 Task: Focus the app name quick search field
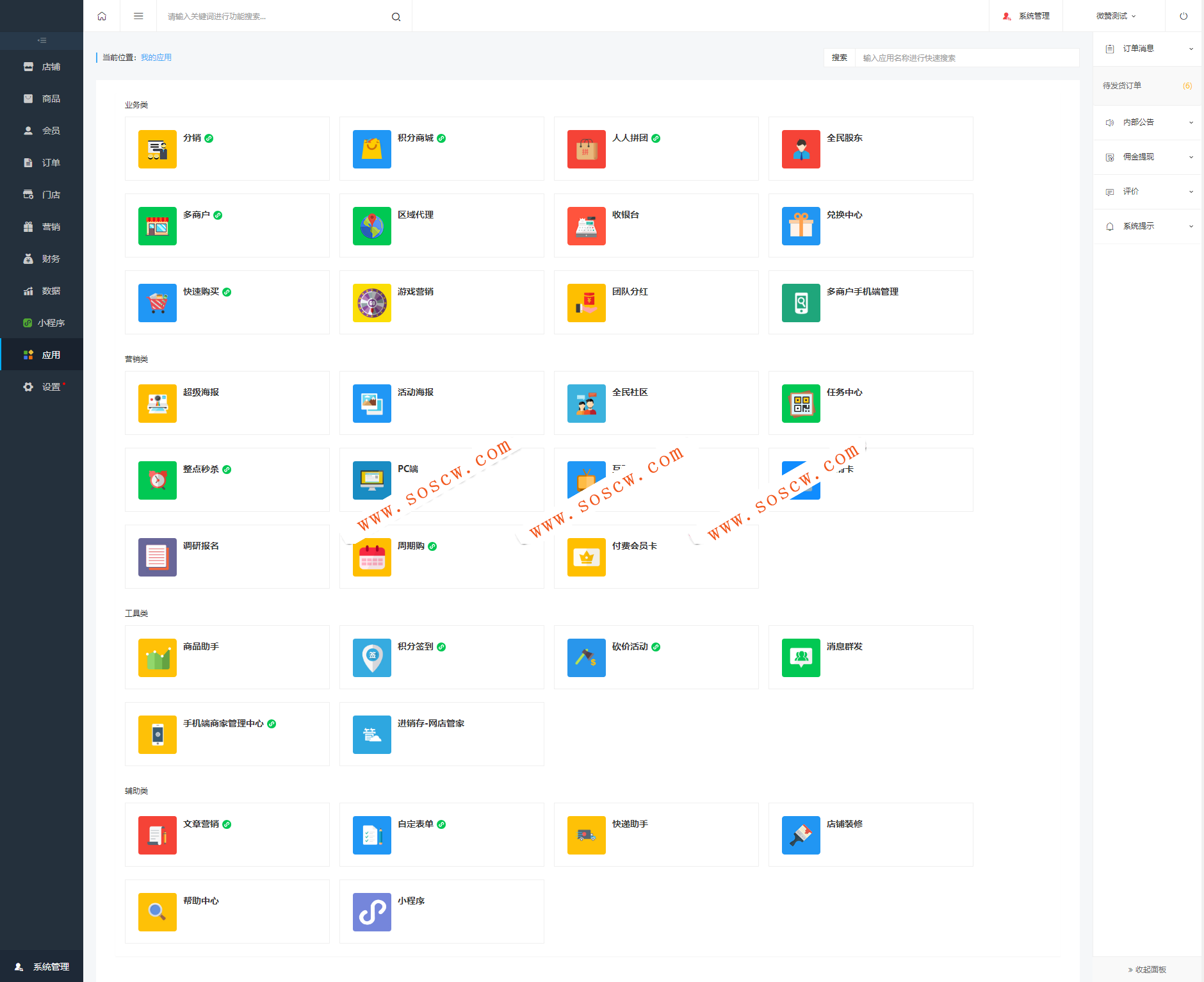tap(967, 58)
